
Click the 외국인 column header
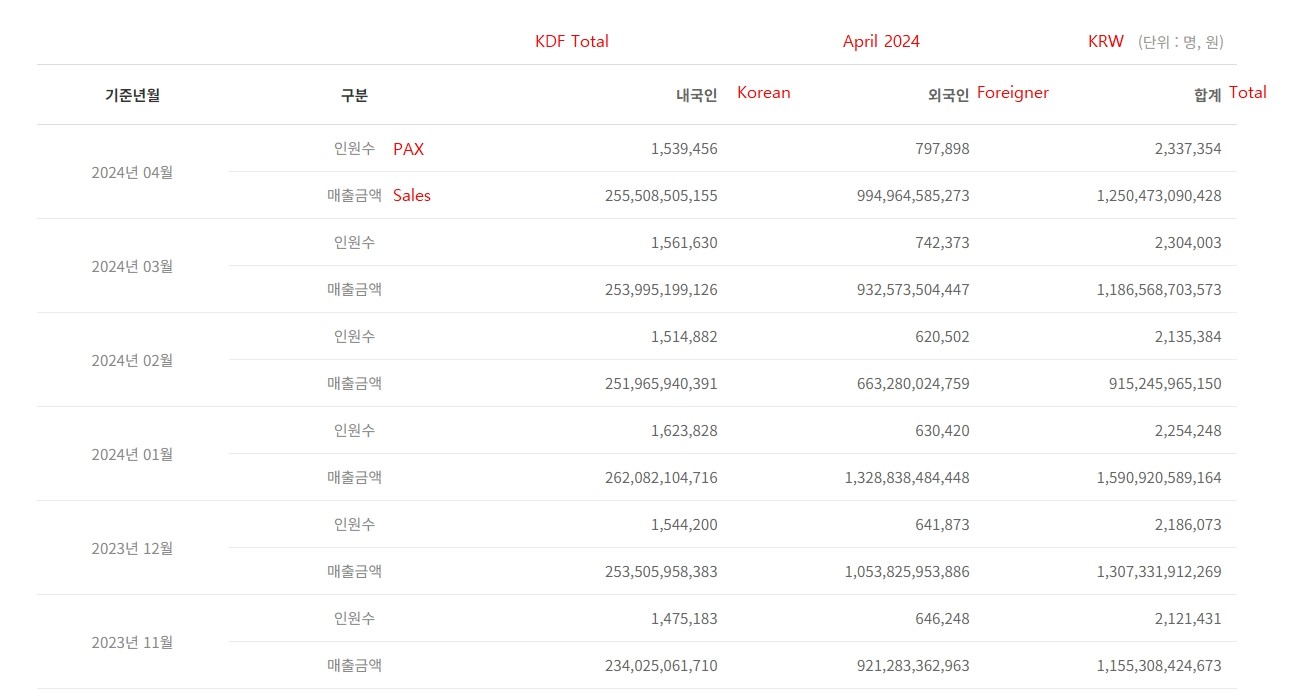point(949,96)
